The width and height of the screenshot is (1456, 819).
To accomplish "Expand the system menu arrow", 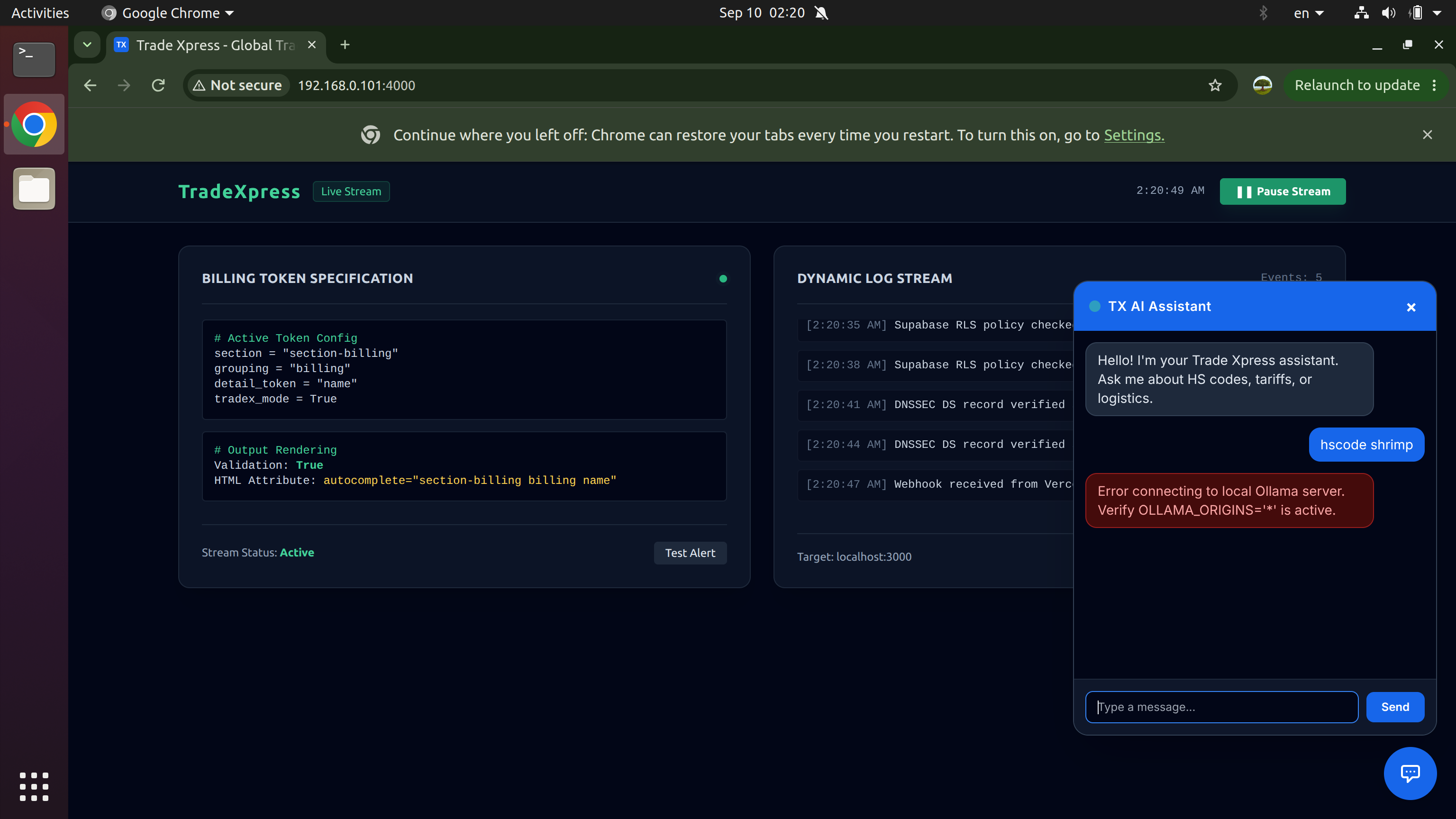I will point(1437,12).
